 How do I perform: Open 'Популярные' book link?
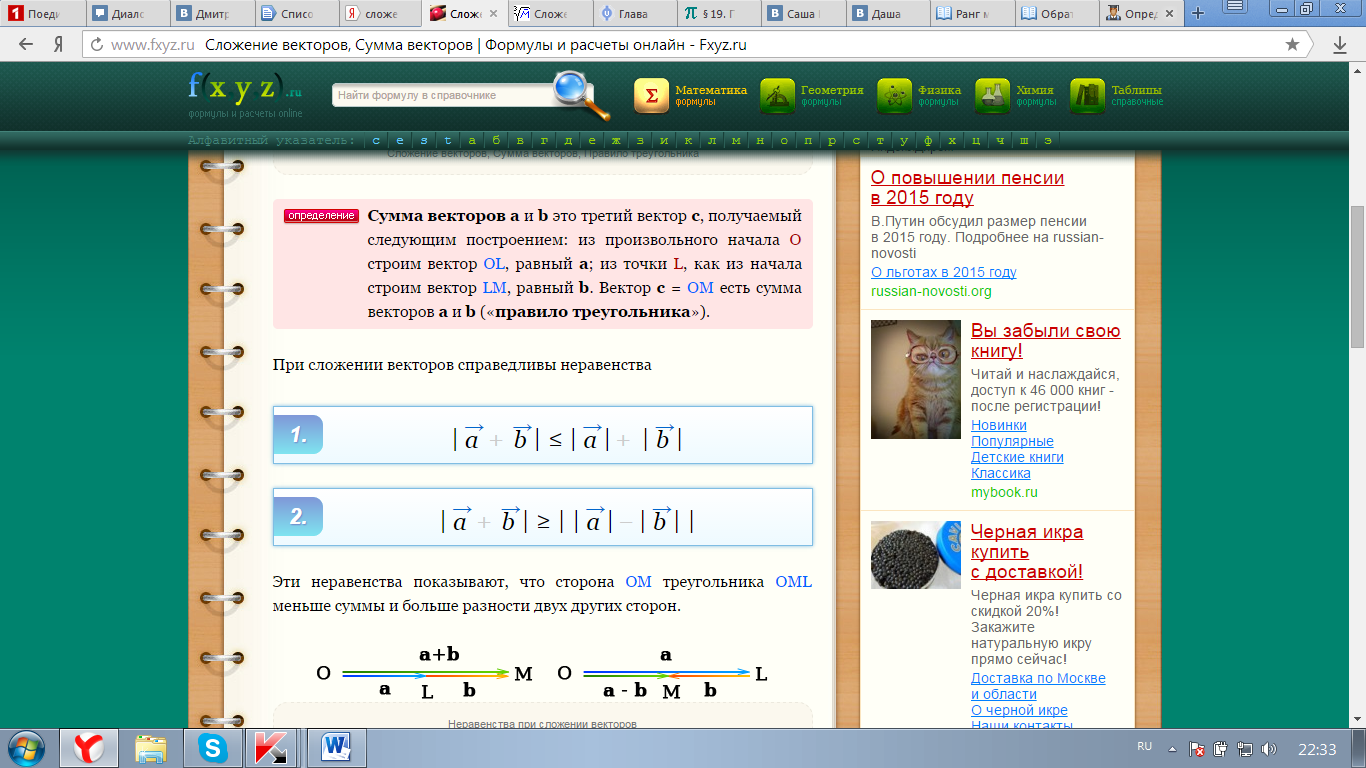pos(1012,441)
